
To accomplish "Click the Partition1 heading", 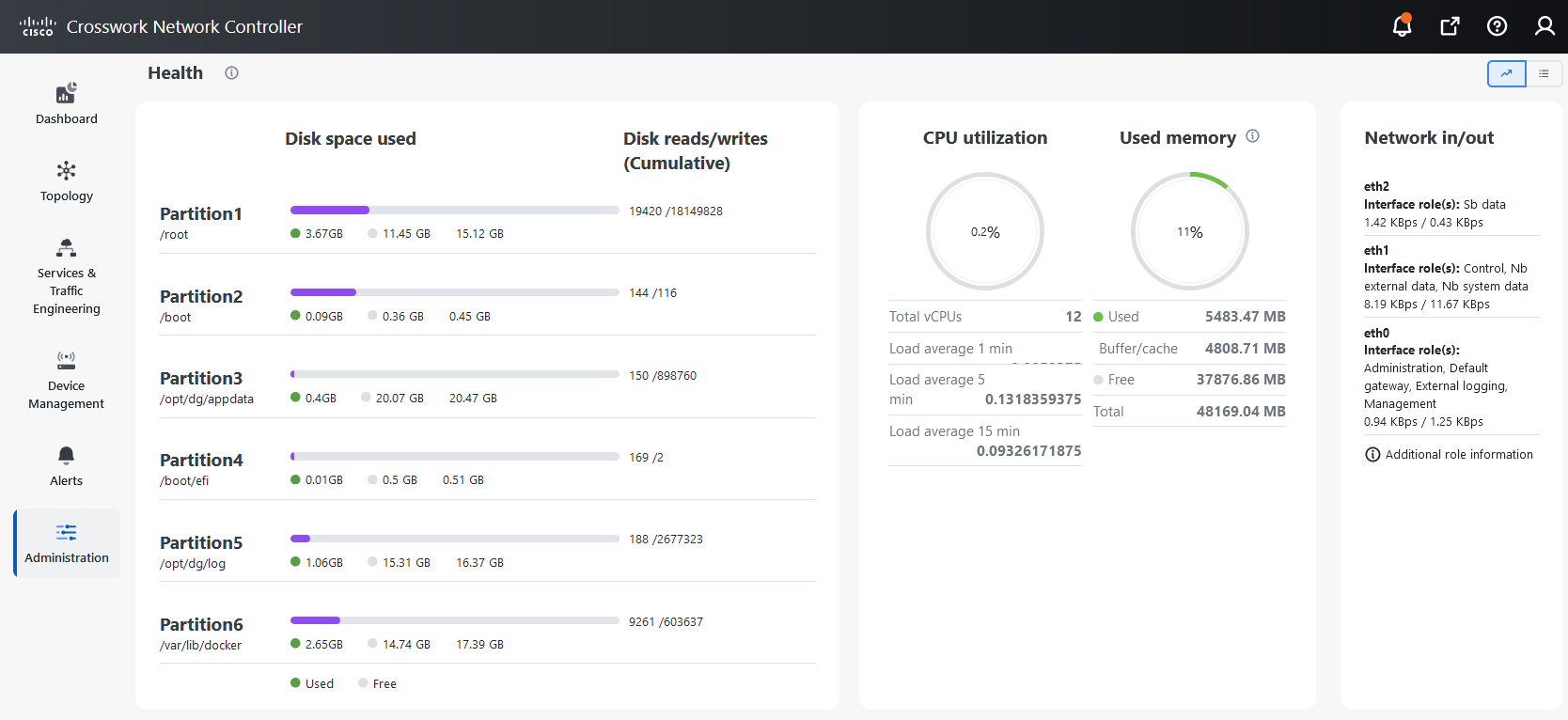I will [201, 213].
